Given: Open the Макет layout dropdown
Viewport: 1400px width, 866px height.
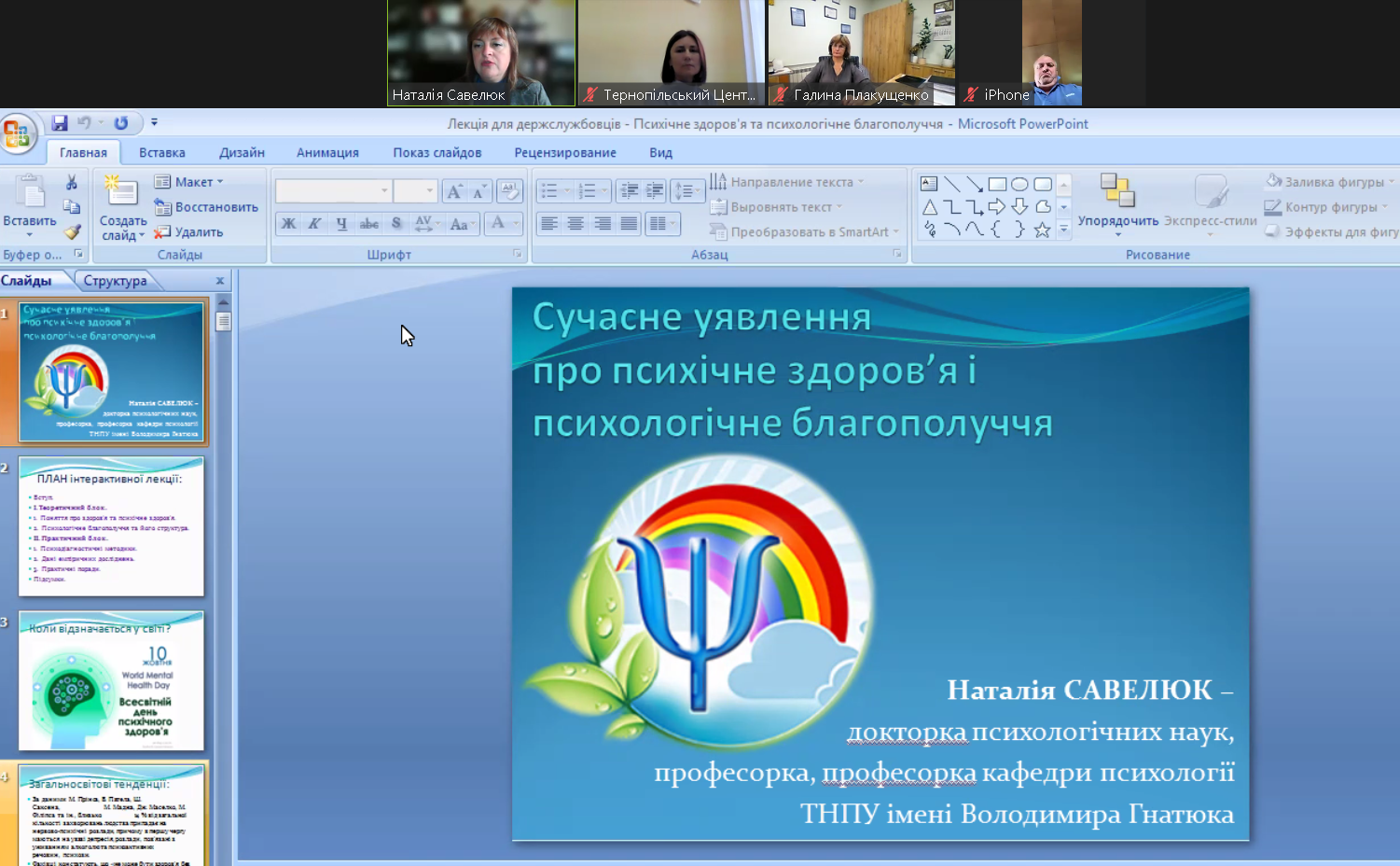Looking at the screenshot, I should point(189,182).
